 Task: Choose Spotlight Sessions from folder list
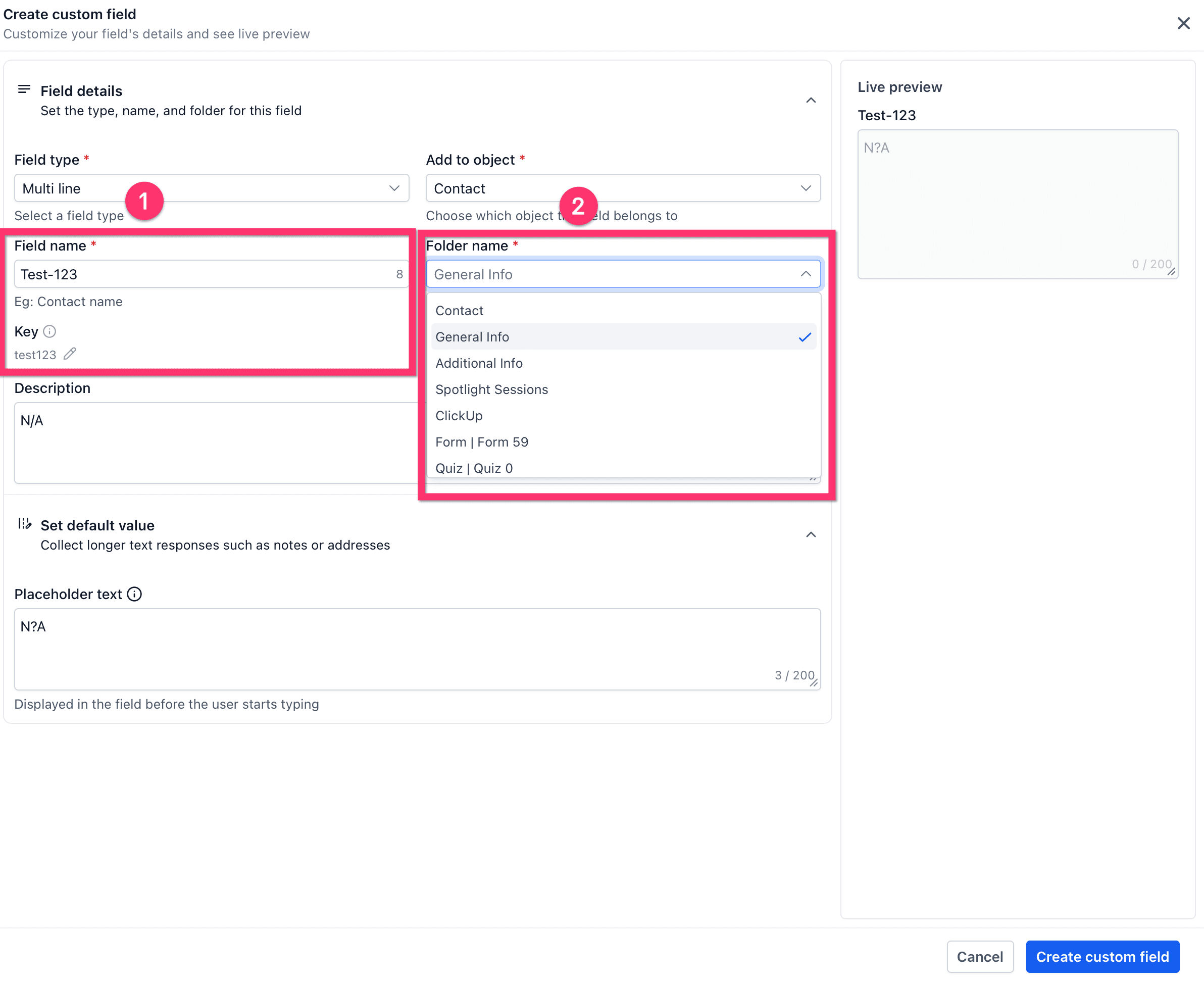[491, 389]
